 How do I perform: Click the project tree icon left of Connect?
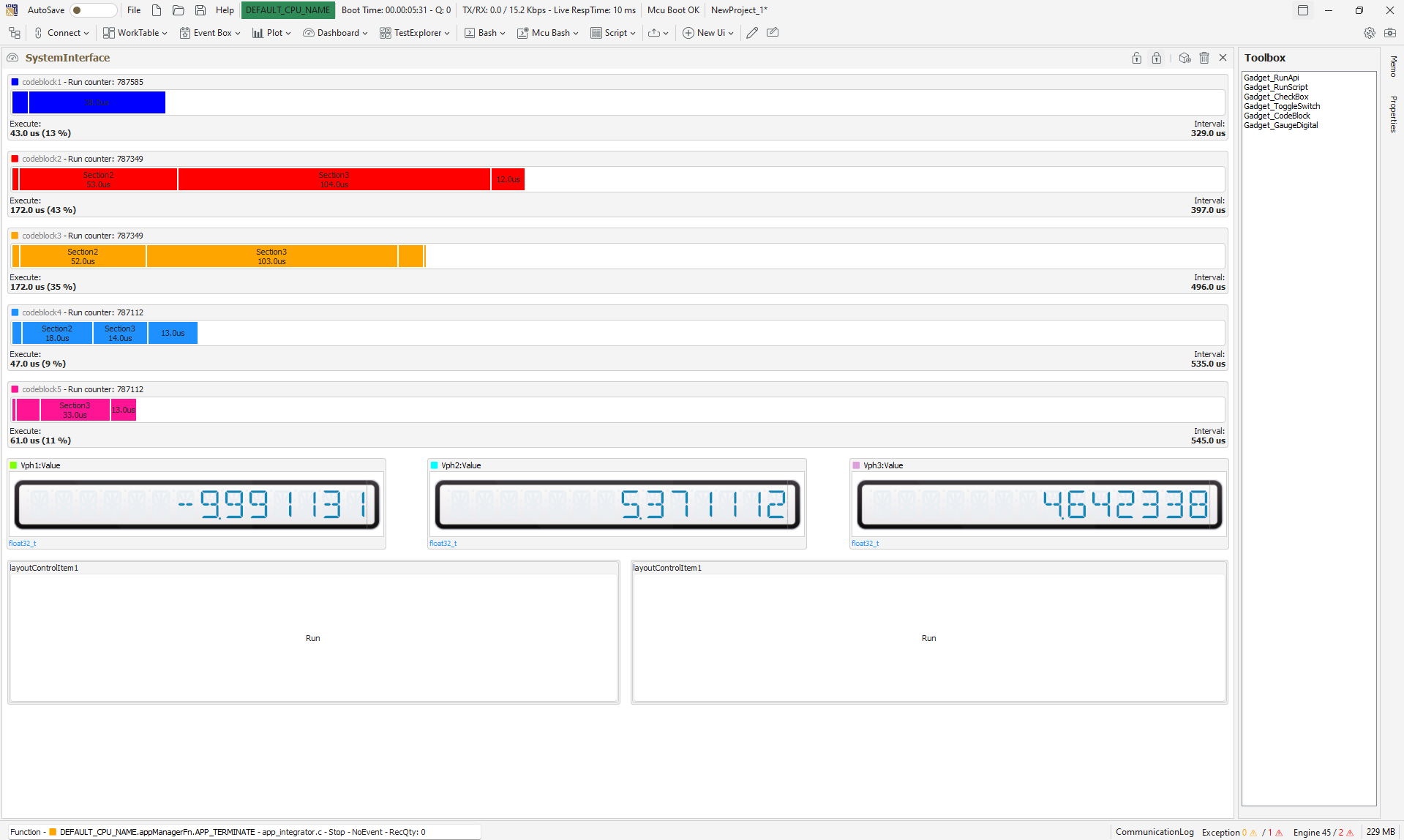point(15,33)
